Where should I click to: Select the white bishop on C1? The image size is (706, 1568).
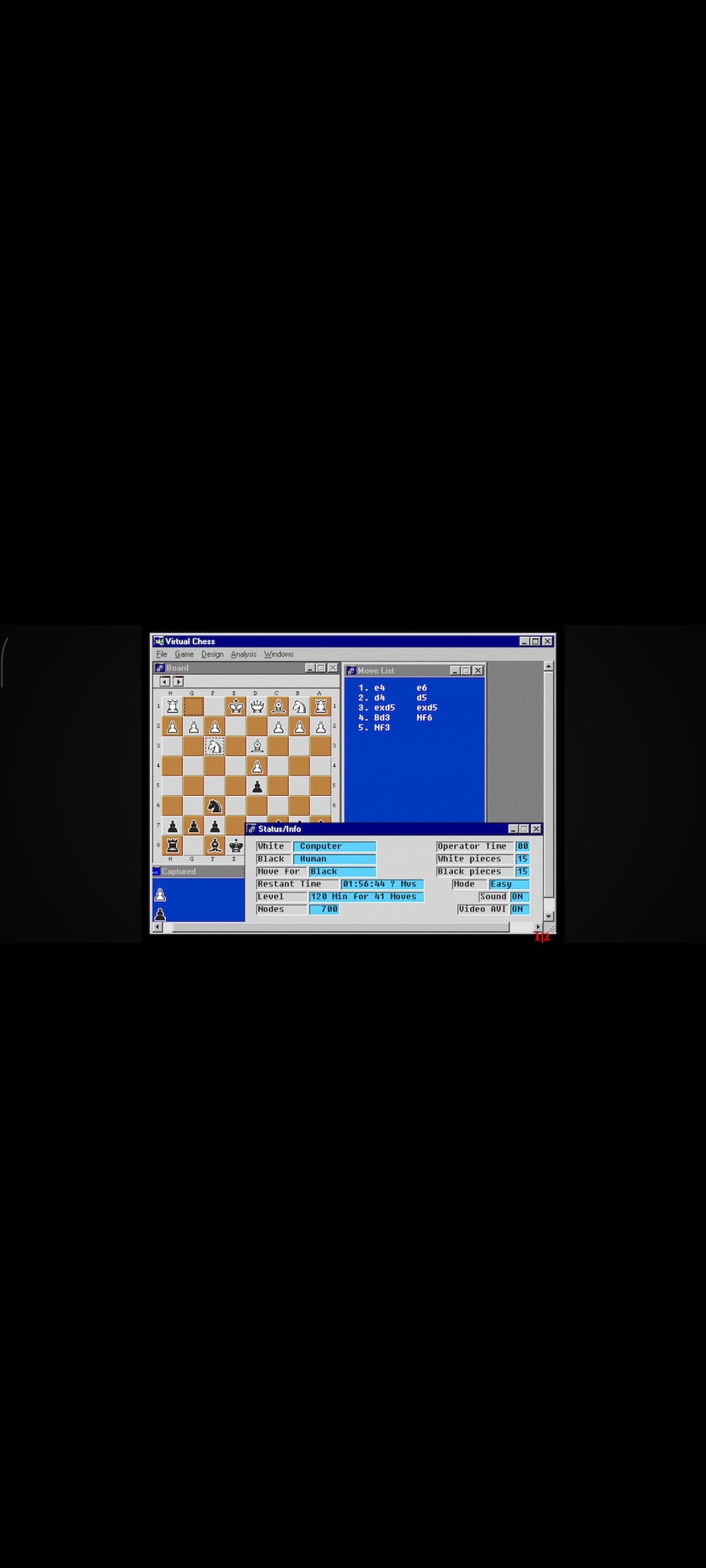tap(278, 706)
